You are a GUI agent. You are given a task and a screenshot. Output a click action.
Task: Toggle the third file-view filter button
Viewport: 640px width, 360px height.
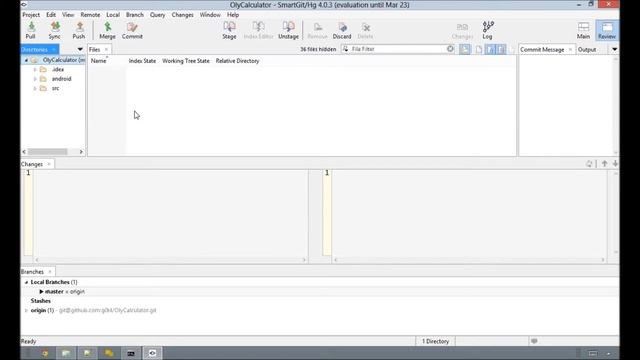click(490, 49)
